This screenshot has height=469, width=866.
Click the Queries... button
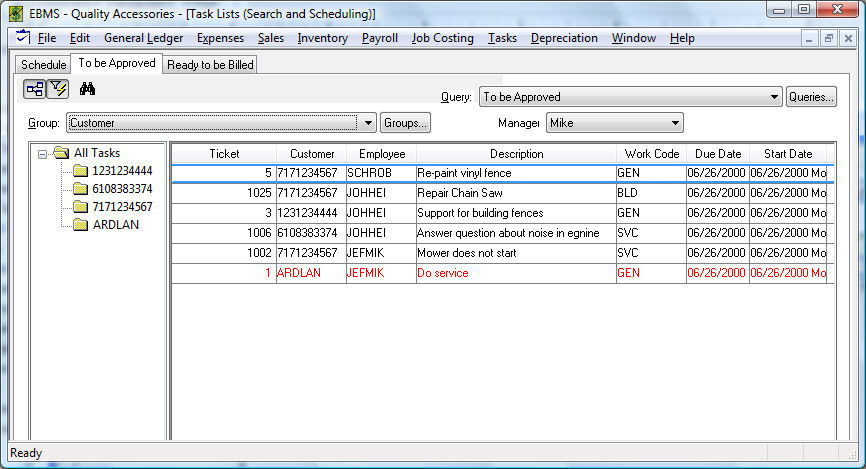810,97
